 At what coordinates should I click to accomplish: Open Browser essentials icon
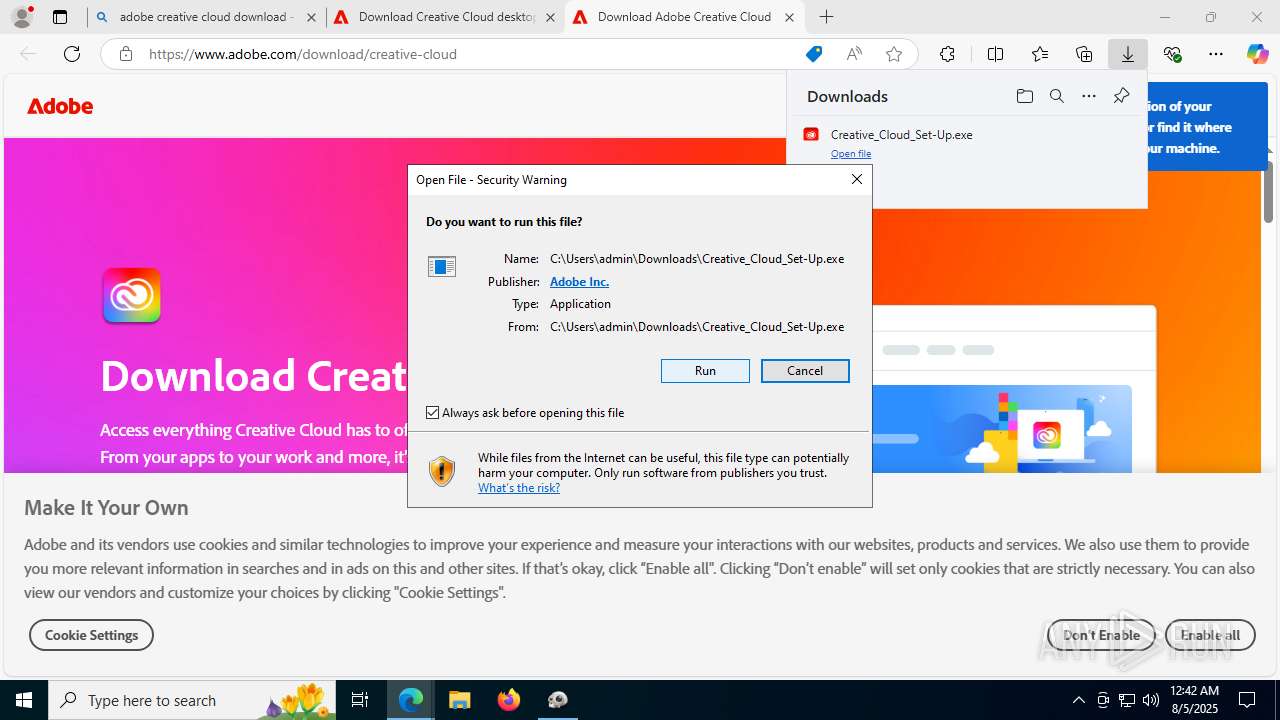pos(1172,54)
